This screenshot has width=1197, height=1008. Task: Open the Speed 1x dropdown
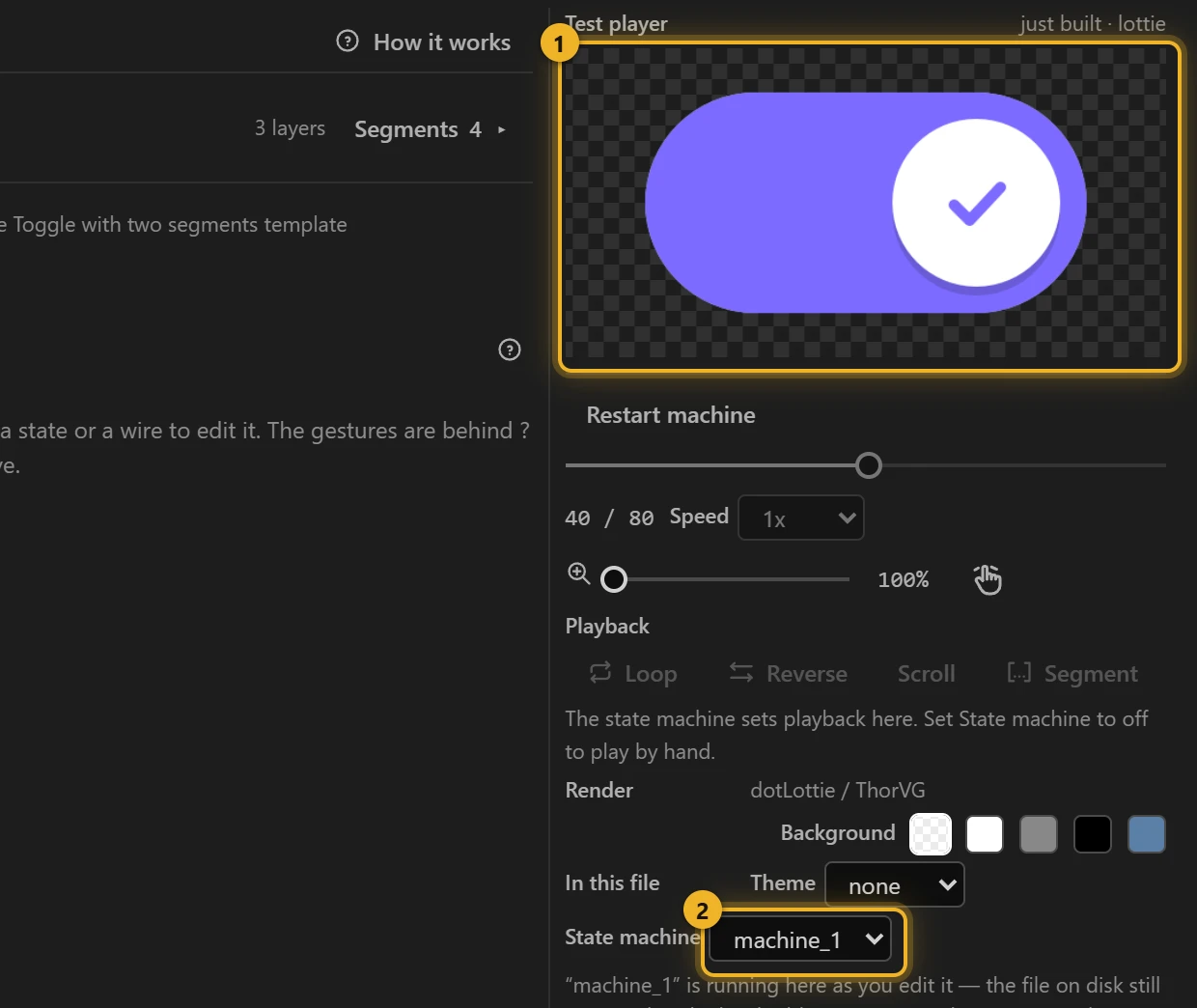pos(801,518)
